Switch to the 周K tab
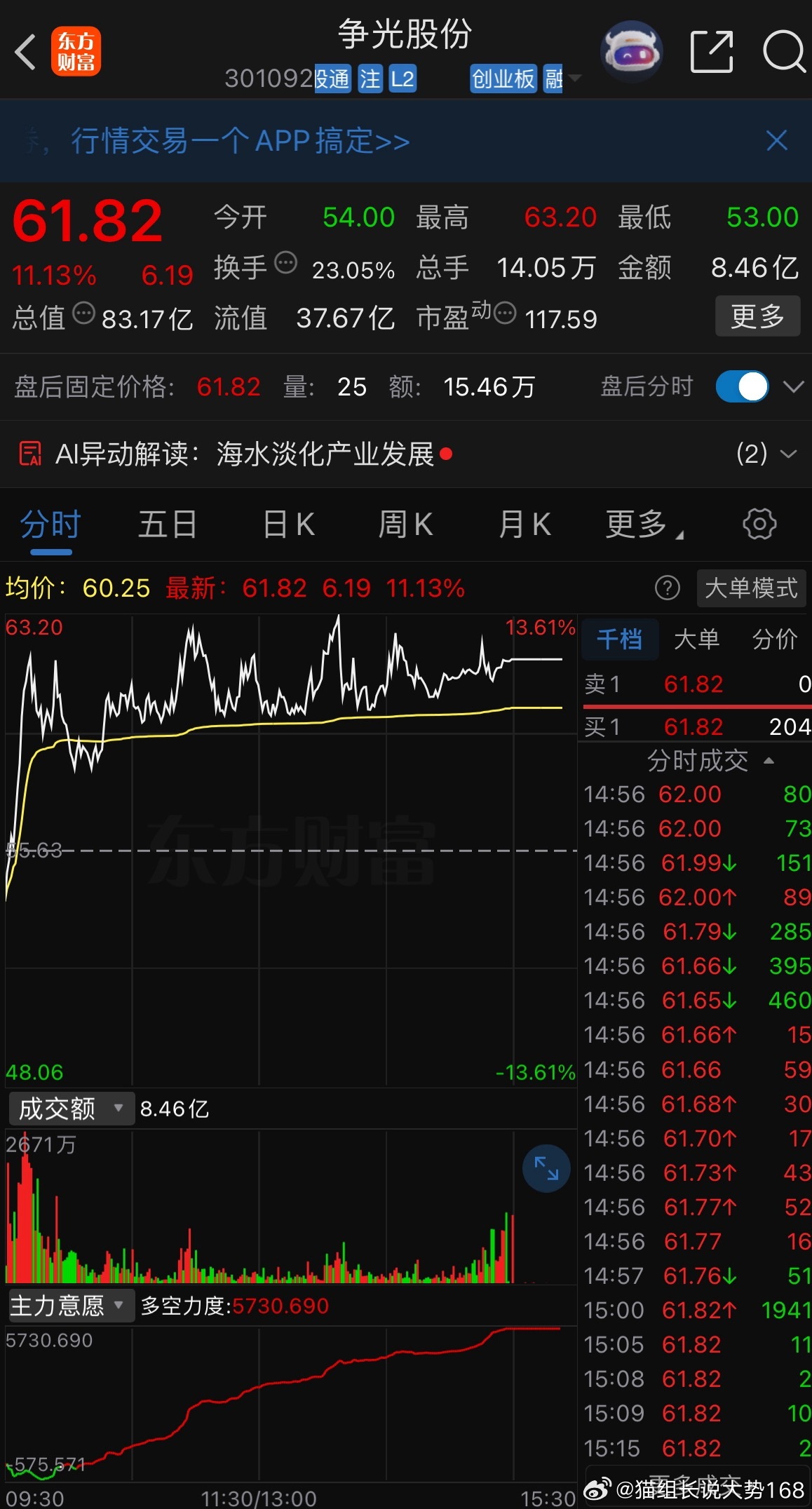This screenshot has width=812, height=1509. tap(405, 525)
